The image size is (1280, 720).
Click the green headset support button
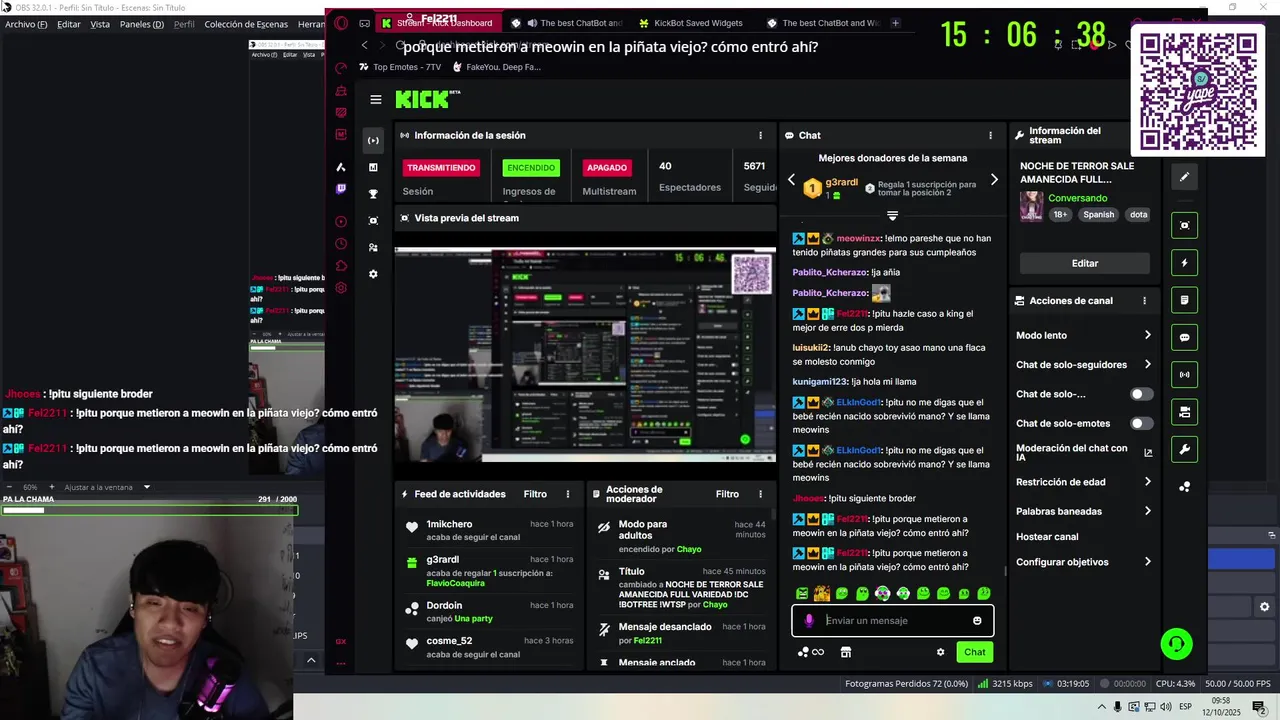pyautogui.click(x=1176, y=644)
